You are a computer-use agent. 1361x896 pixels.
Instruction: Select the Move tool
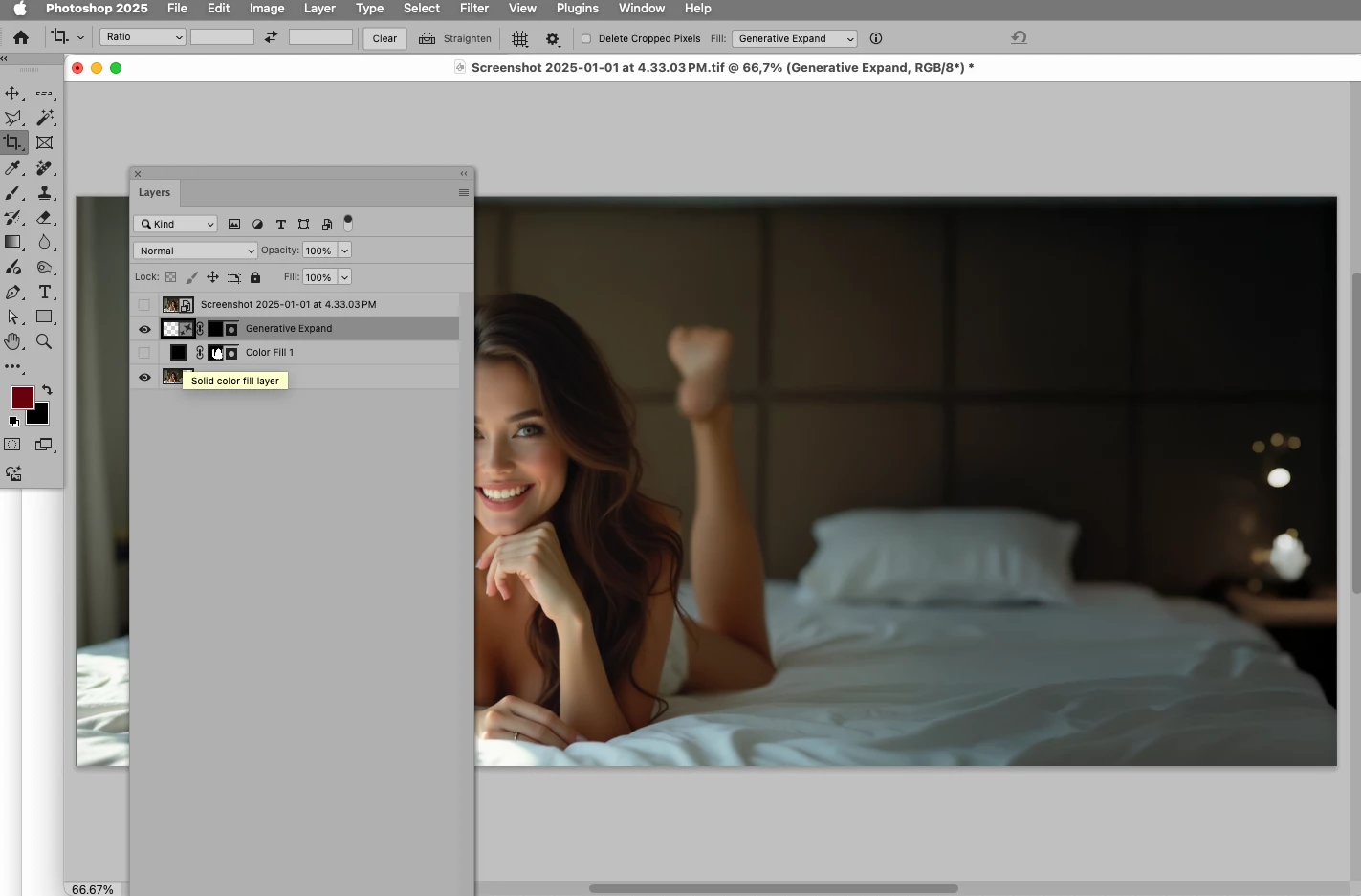(12, 93)
